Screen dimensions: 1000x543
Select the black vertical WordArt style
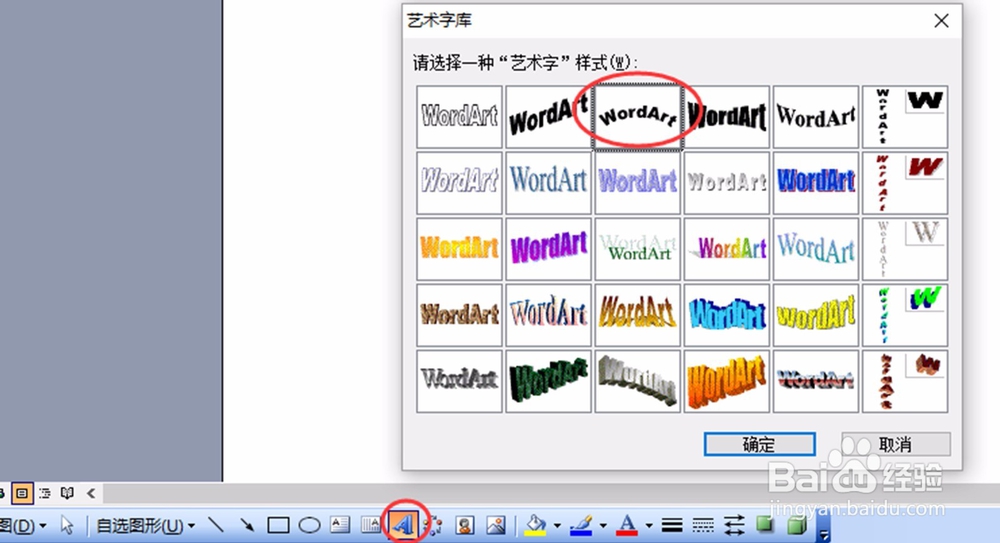point(905,117)
